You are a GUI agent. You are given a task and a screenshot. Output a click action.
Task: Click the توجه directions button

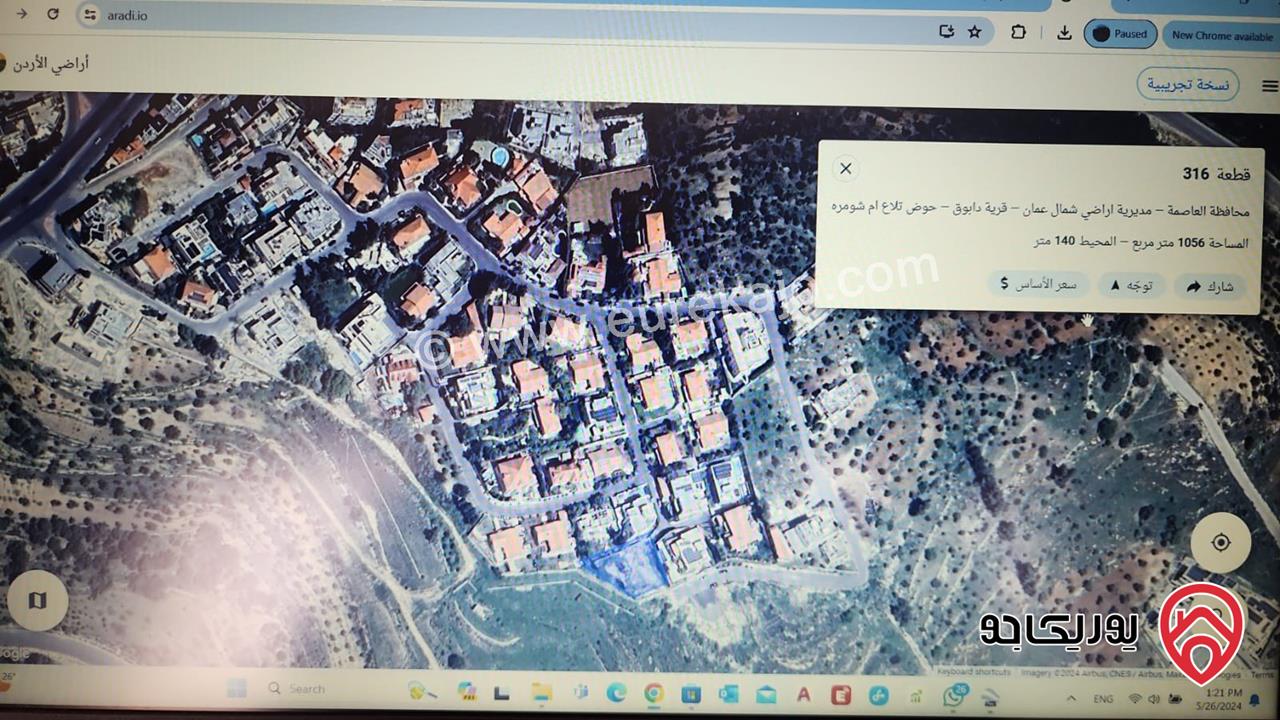coord(1133,286)
